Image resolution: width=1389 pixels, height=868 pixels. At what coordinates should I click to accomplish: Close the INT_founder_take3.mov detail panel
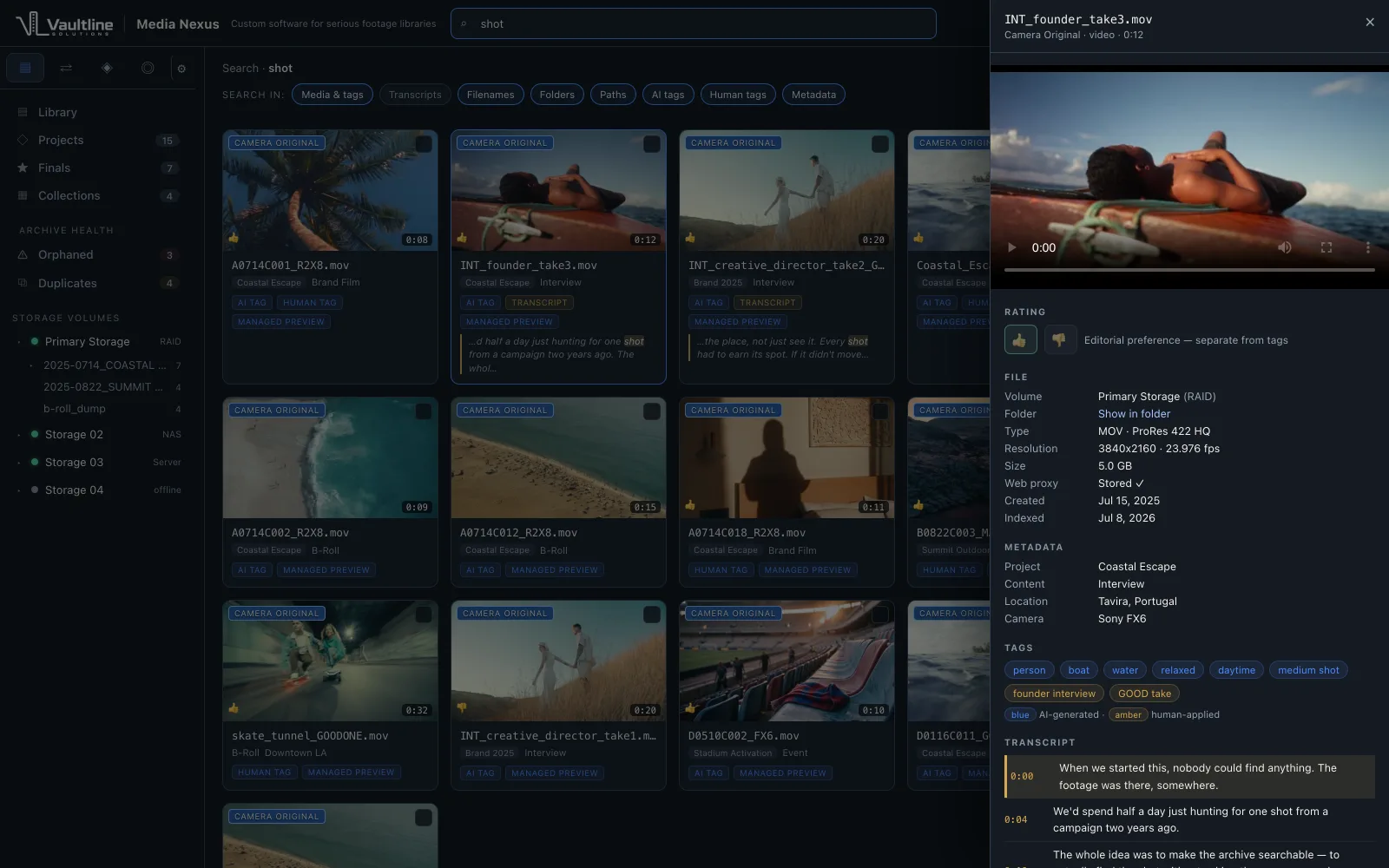click(x=1370, y=23)
